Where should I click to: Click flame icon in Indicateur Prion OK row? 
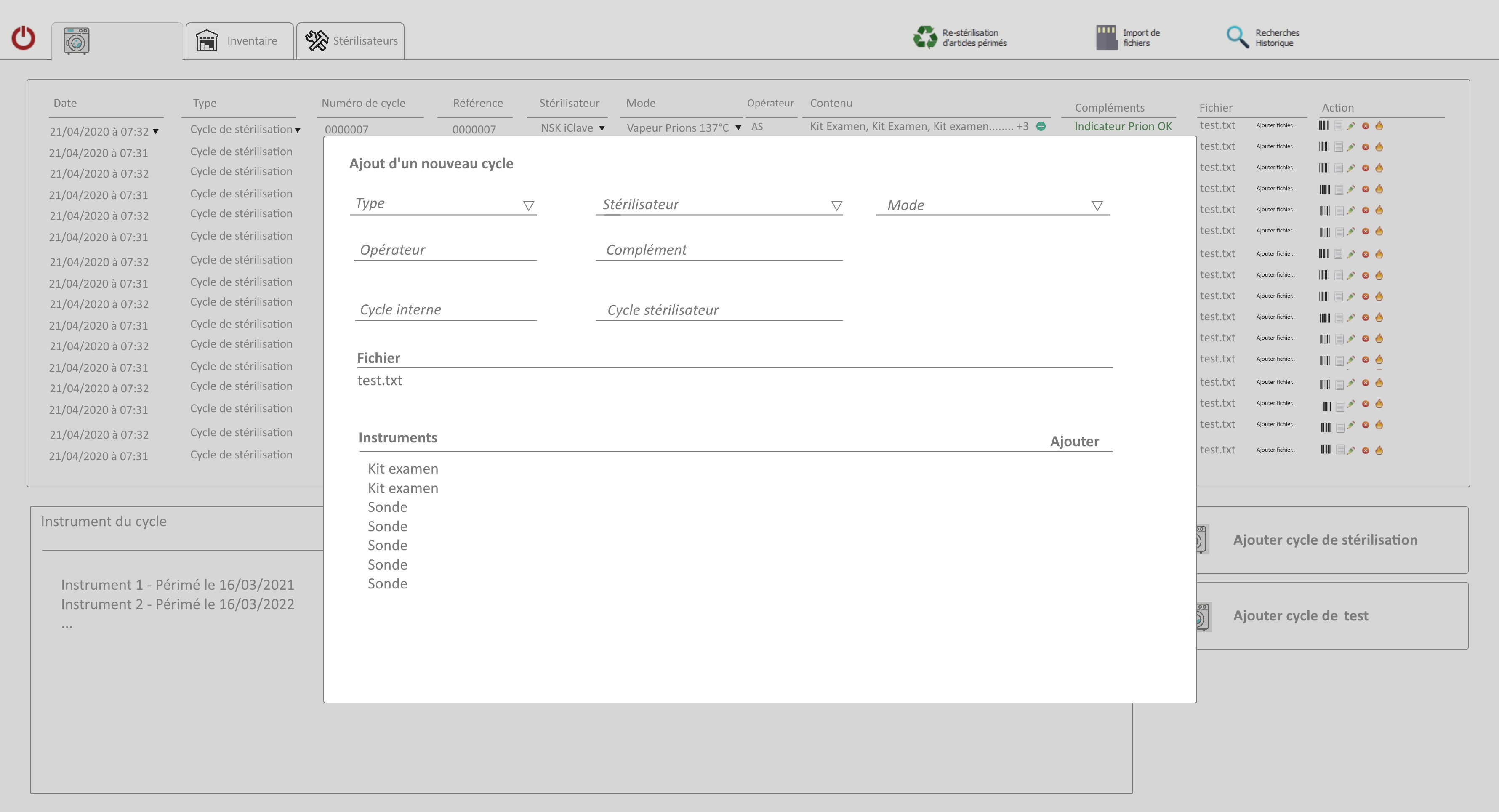tap(1379, 126)
